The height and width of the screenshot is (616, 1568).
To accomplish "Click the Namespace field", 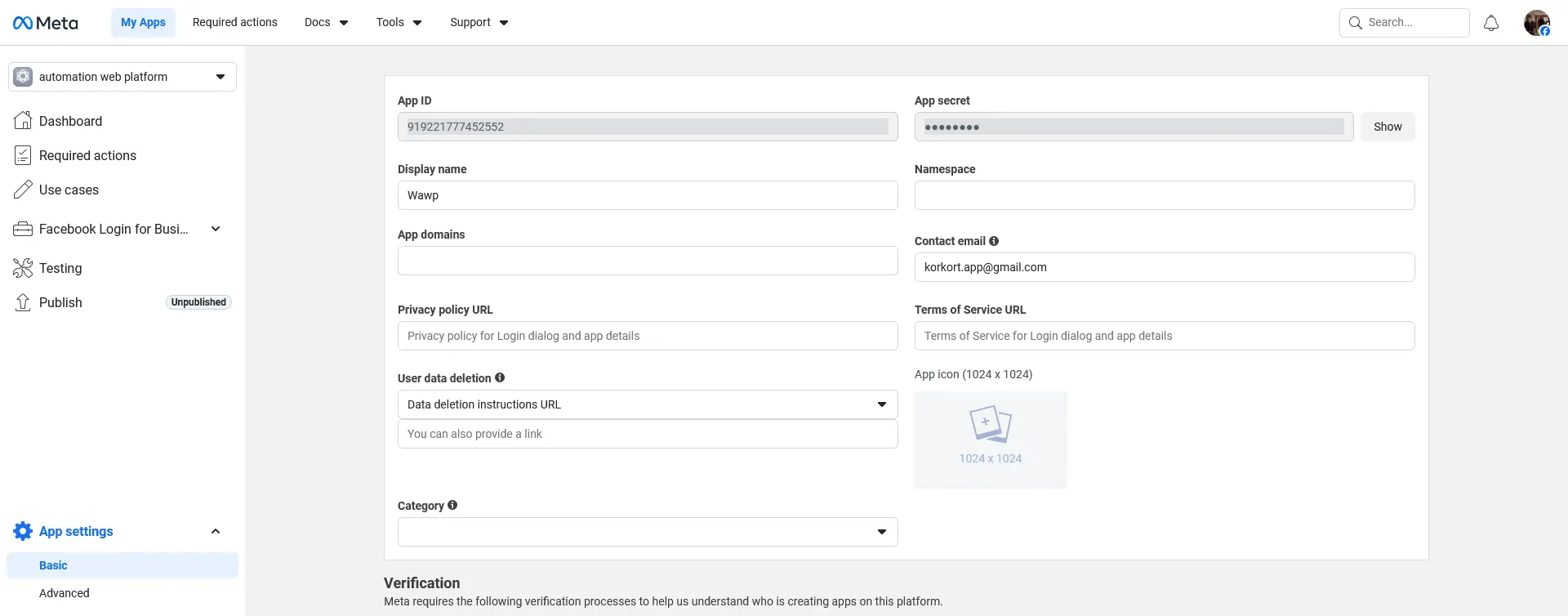I will tap(1165, 195).
